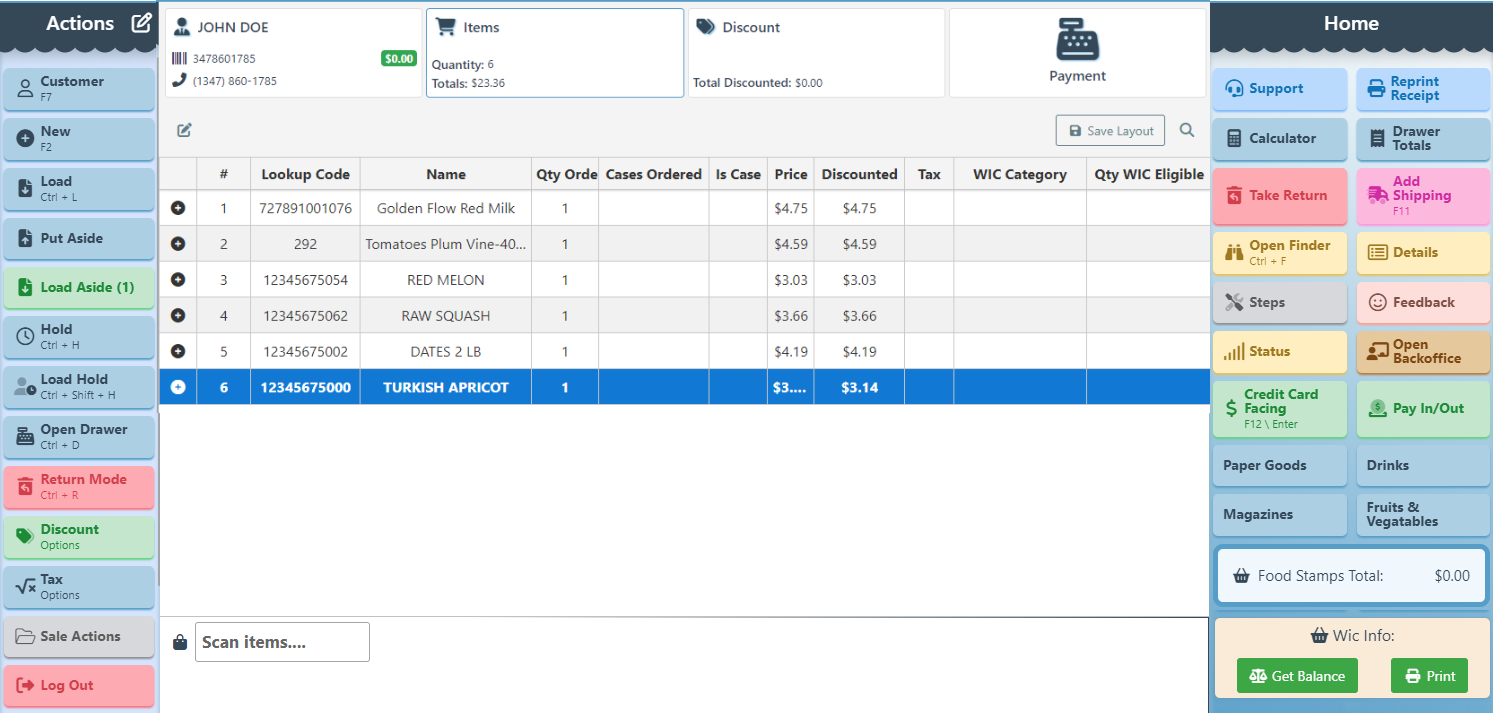Open Finder with binoculars icon
This screenshot has width=1495, height=713.
click(1279, 253)
